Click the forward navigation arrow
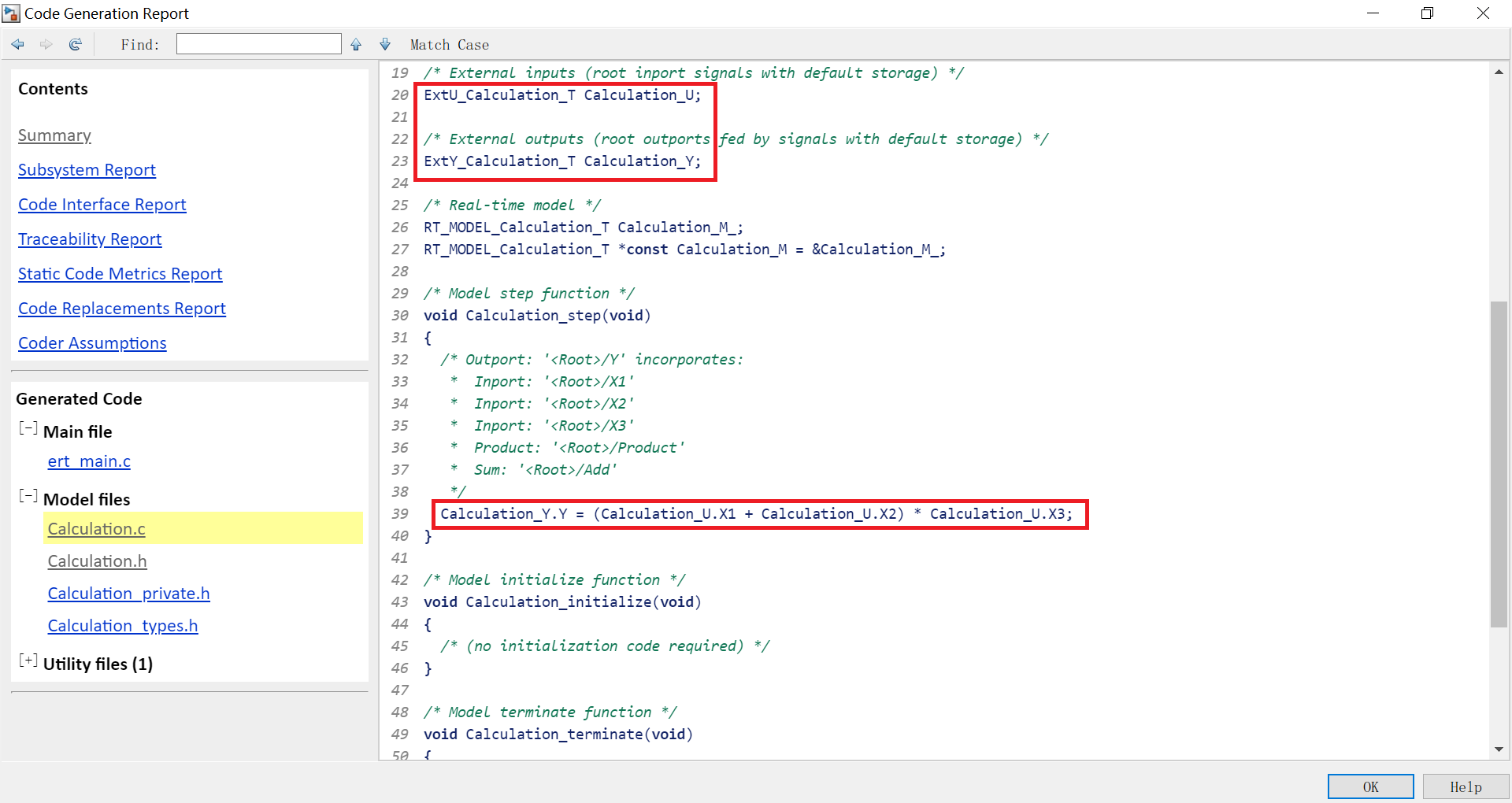Image resolution: width=1512 pixels, height=803 pixels. click(x=46, y=45)
